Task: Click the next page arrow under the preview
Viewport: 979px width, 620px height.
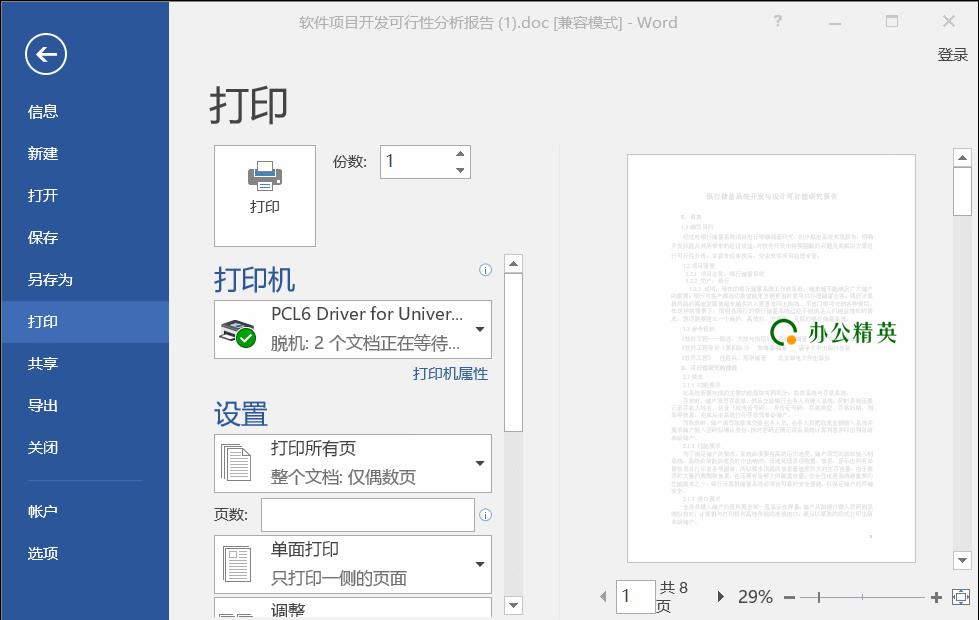Action: tap(720, 595)
